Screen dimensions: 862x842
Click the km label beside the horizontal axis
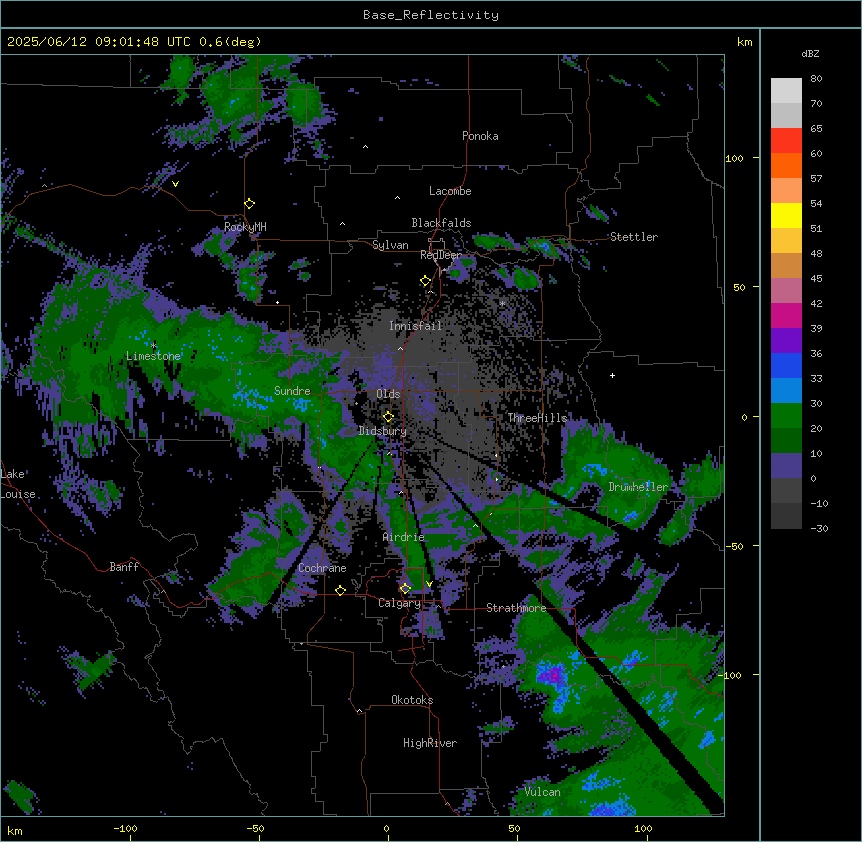[15, 830]
